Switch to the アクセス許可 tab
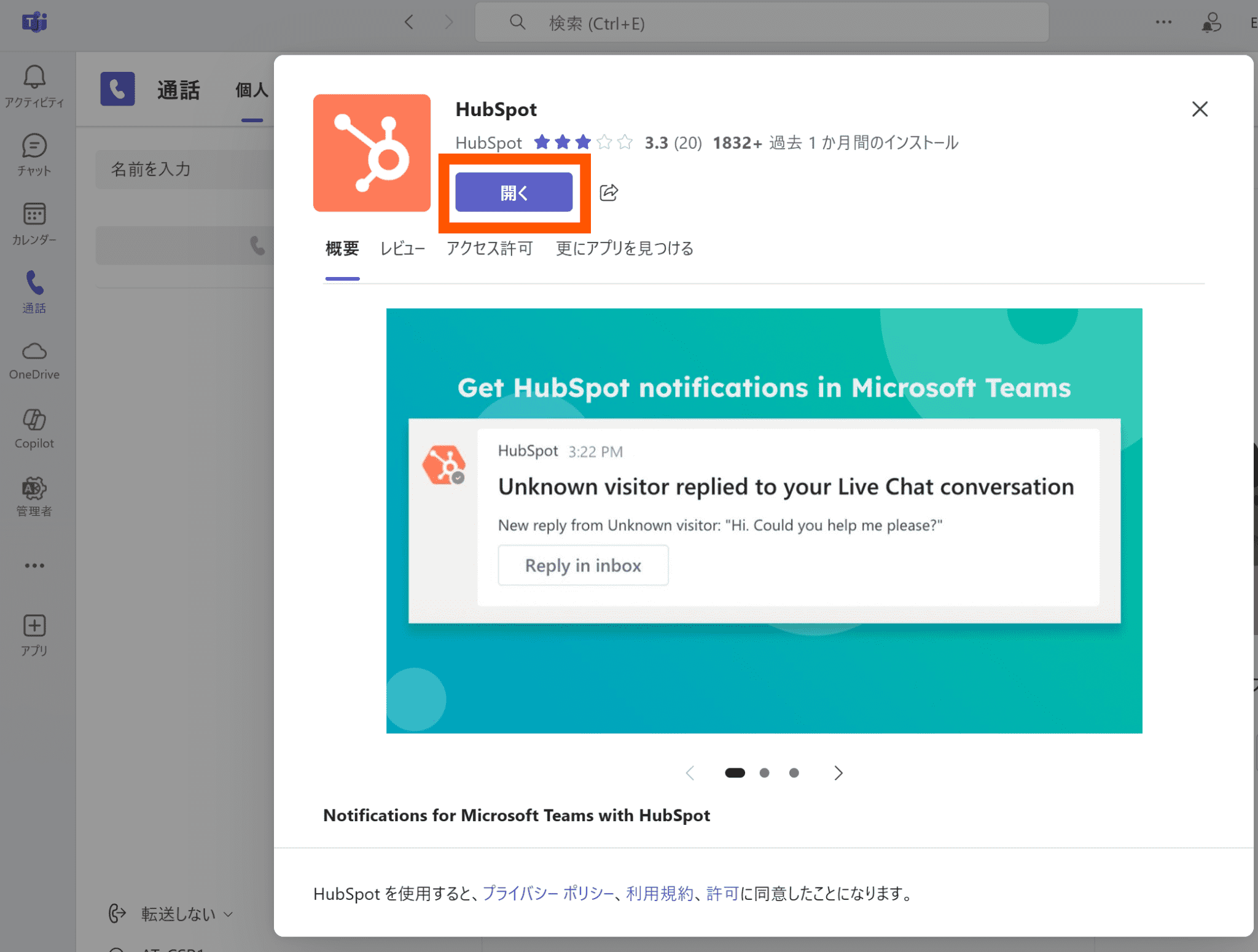The width and height of the screenshot is (1258, 952). [x=490, y=249]
